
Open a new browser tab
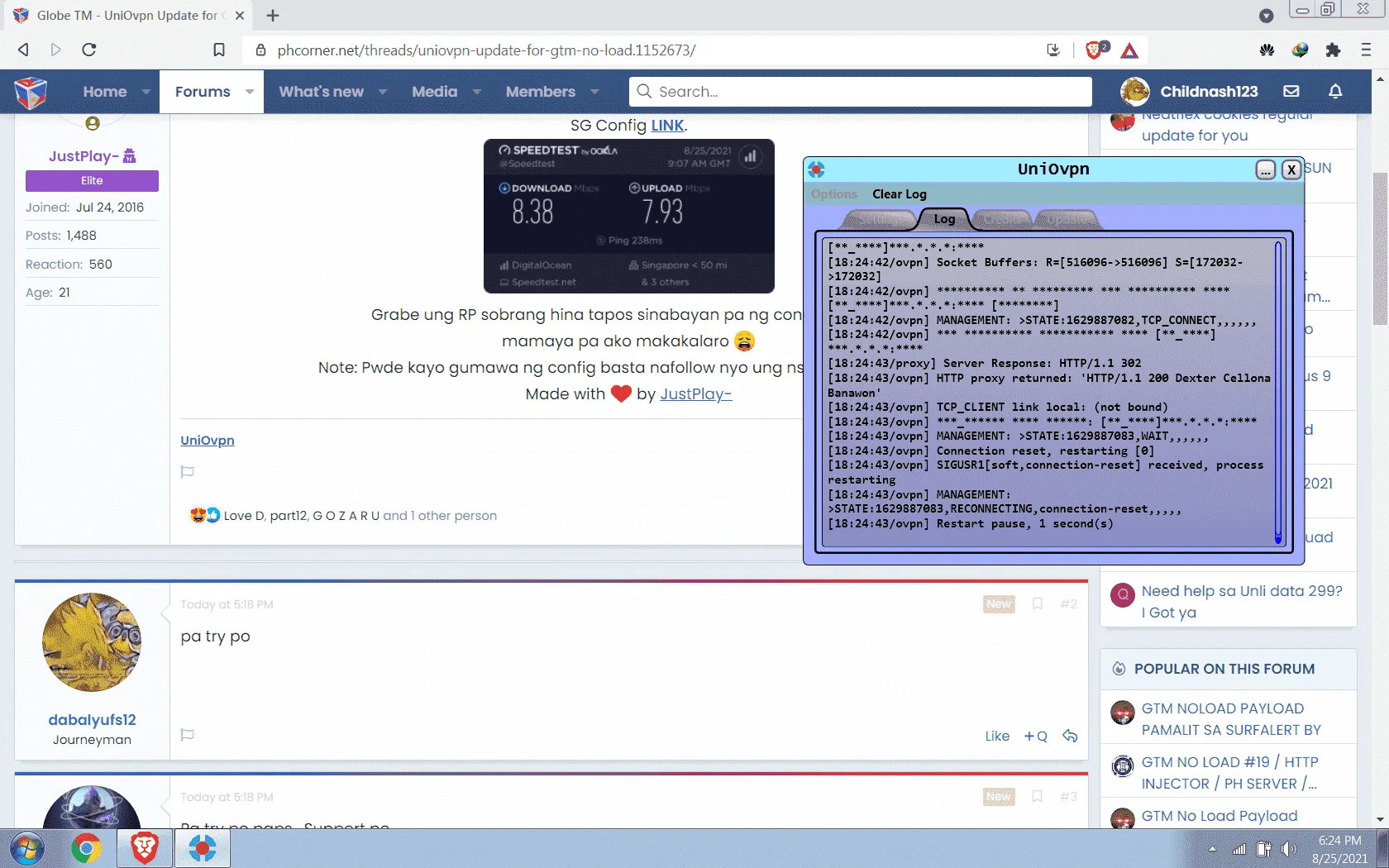[273, 16]
